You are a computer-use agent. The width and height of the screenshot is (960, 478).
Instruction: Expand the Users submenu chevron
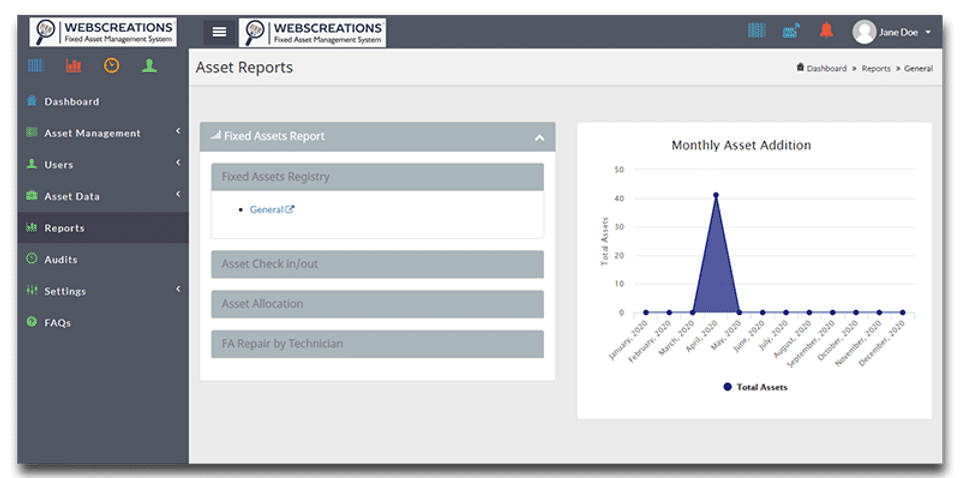(178, 163)
